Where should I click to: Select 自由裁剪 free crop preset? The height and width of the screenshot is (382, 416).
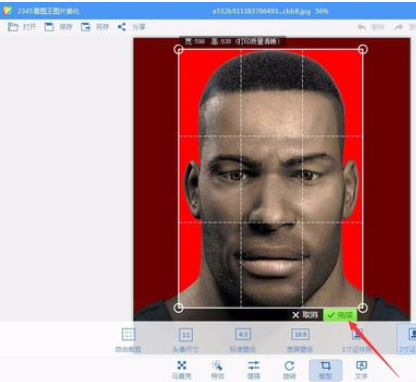[128, 340]
